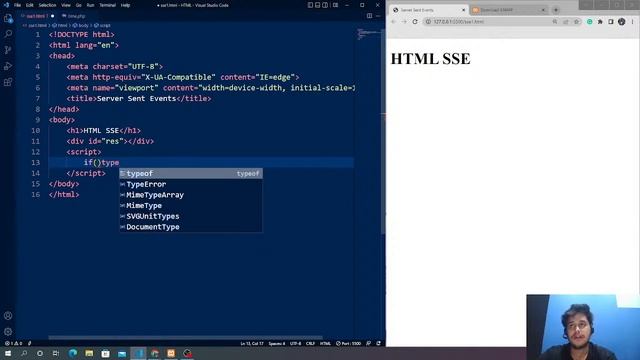Click the body breadcrumb segment
The width and height of the screenshot is (640, 360).
click(81, 25)
